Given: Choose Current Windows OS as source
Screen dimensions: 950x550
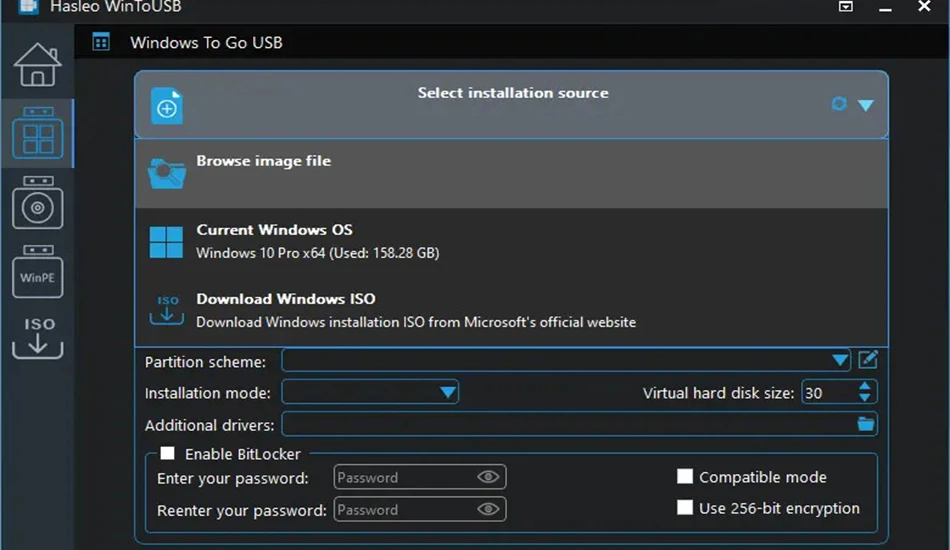Looking at the screenshot, I should (511, 242).
